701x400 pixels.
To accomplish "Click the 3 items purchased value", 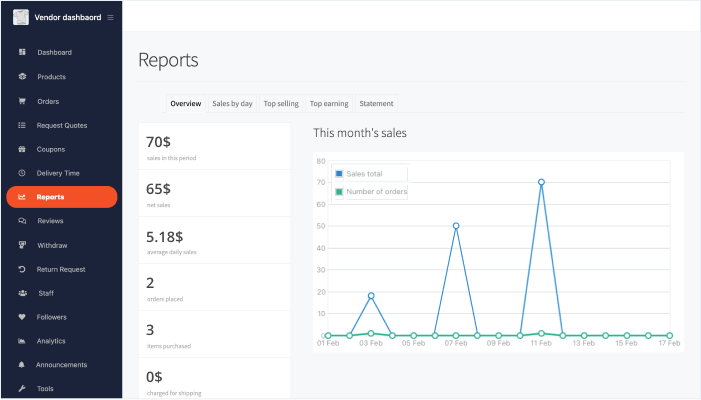I will tap(150, 330).
